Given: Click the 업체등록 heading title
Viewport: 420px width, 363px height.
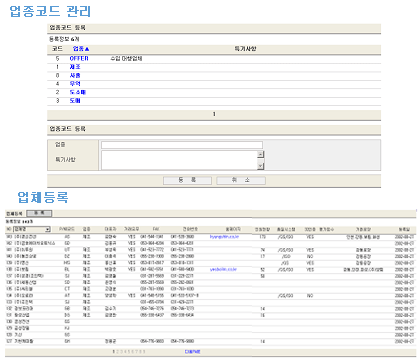Looking at the screenshot, I should pyautogui.click(x=43, y=197).
